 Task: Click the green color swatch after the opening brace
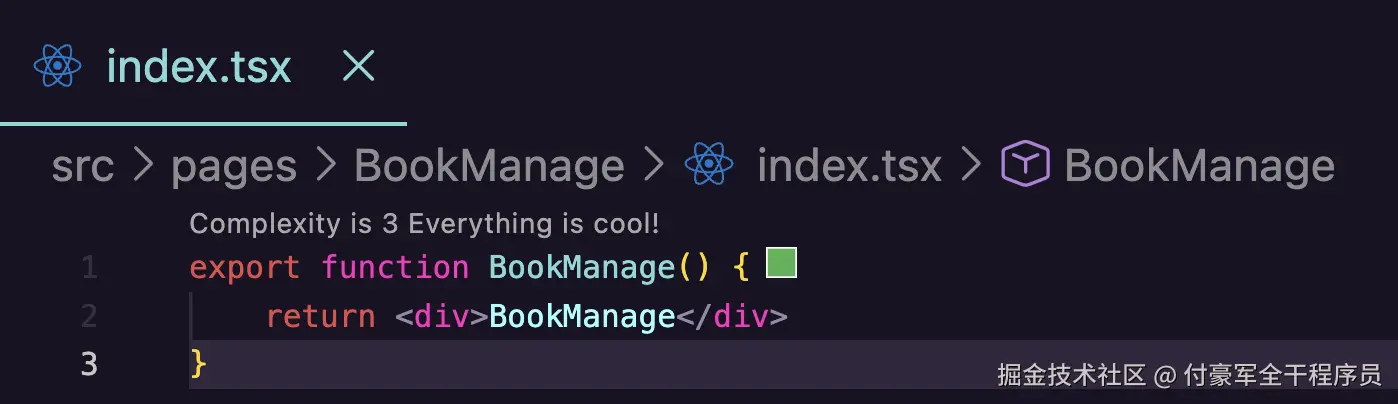pyautogui.click(x=781, y=263)
